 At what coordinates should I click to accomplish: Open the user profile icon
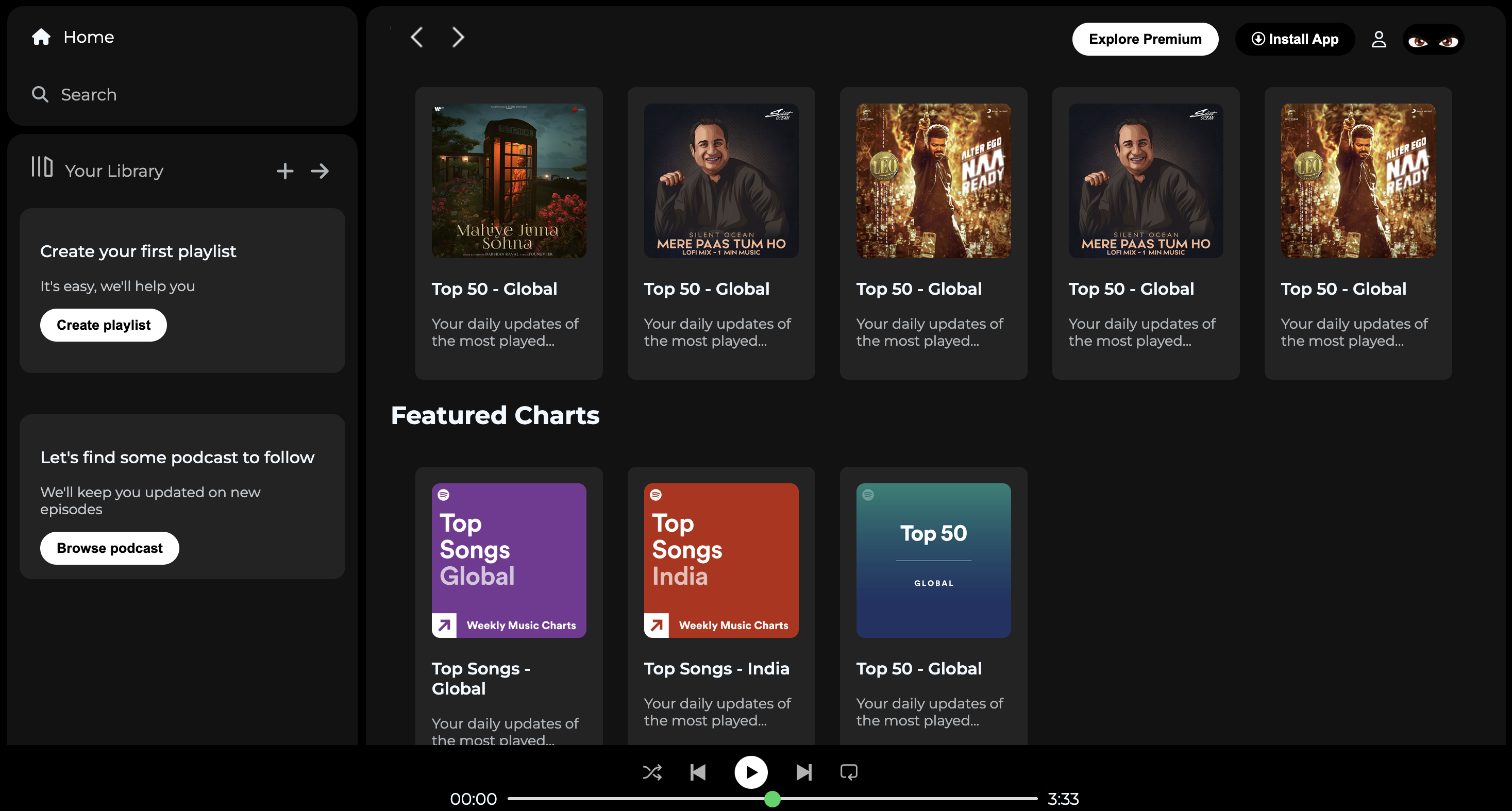(1379, 39)
